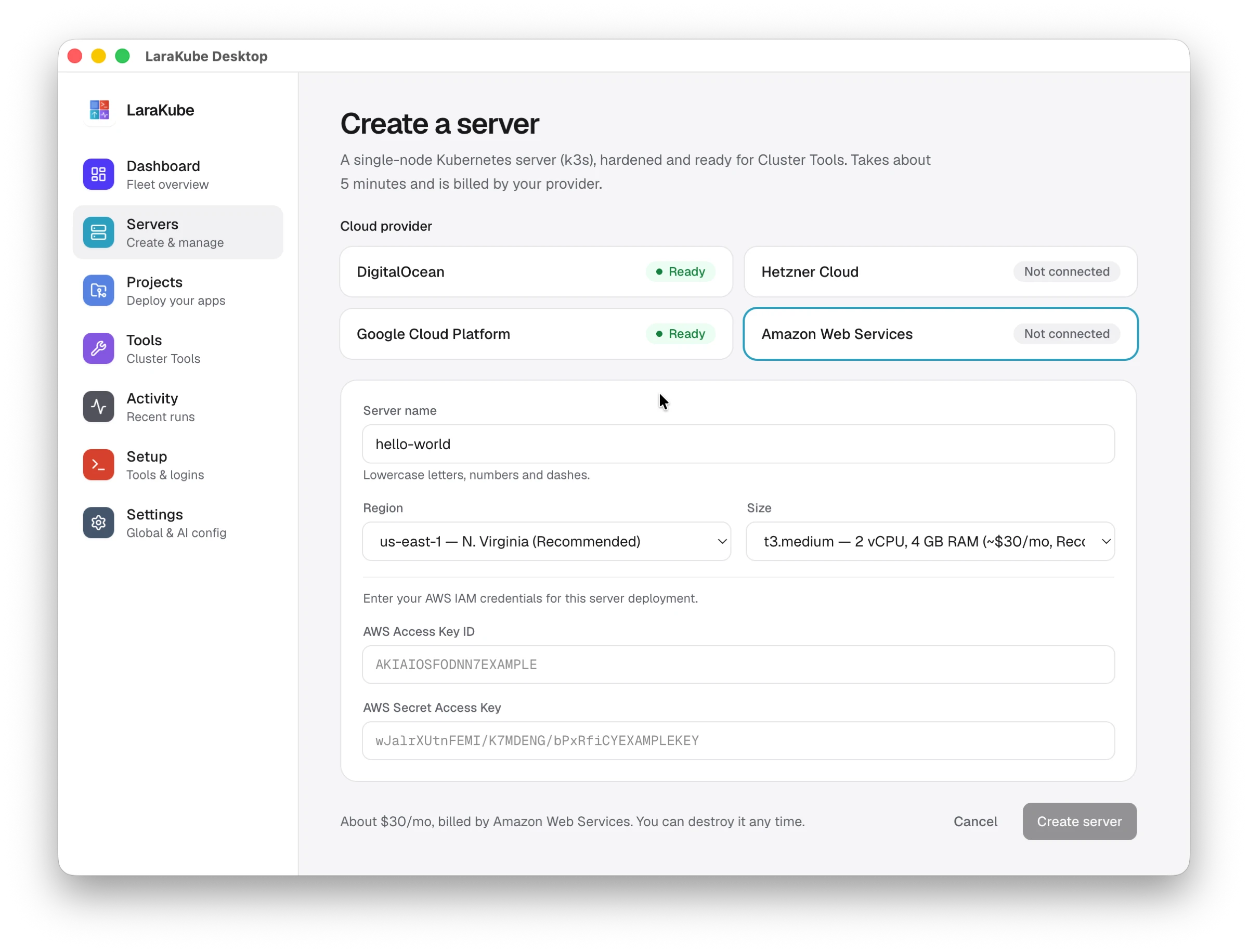Open the Settings gear icon
Screen dimensions: 1248x952
coord(99,523)
